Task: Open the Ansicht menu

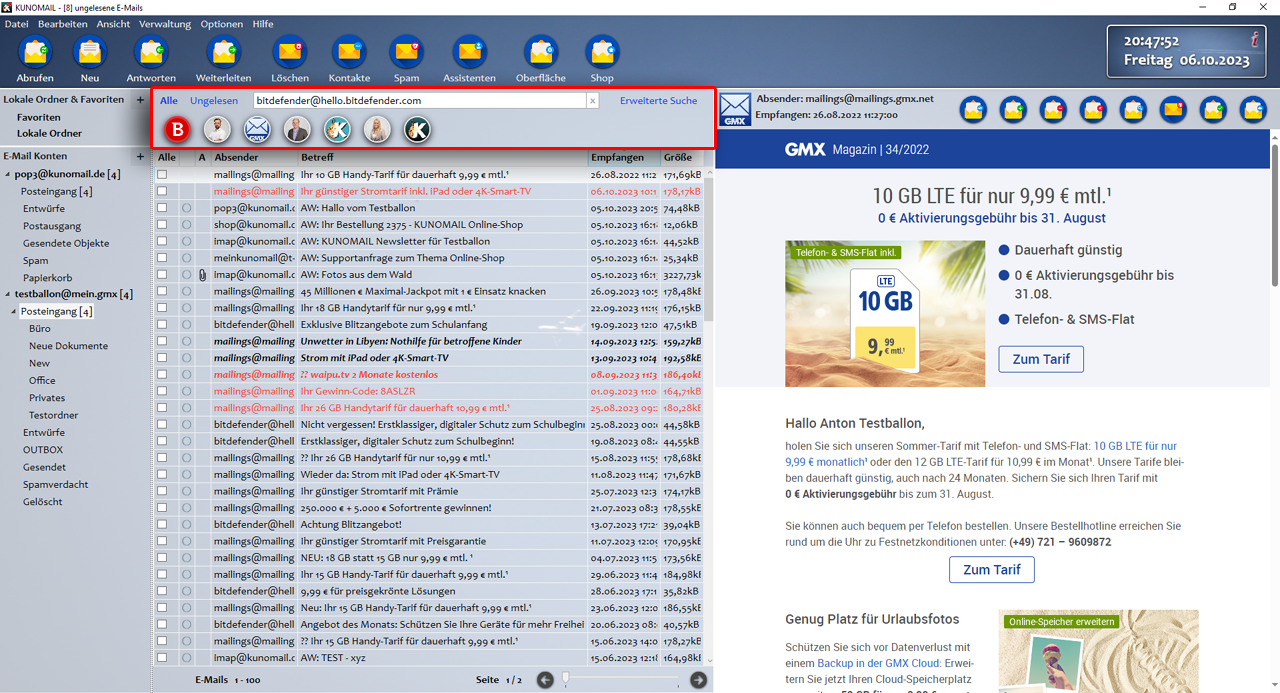Action: point(113,24)
